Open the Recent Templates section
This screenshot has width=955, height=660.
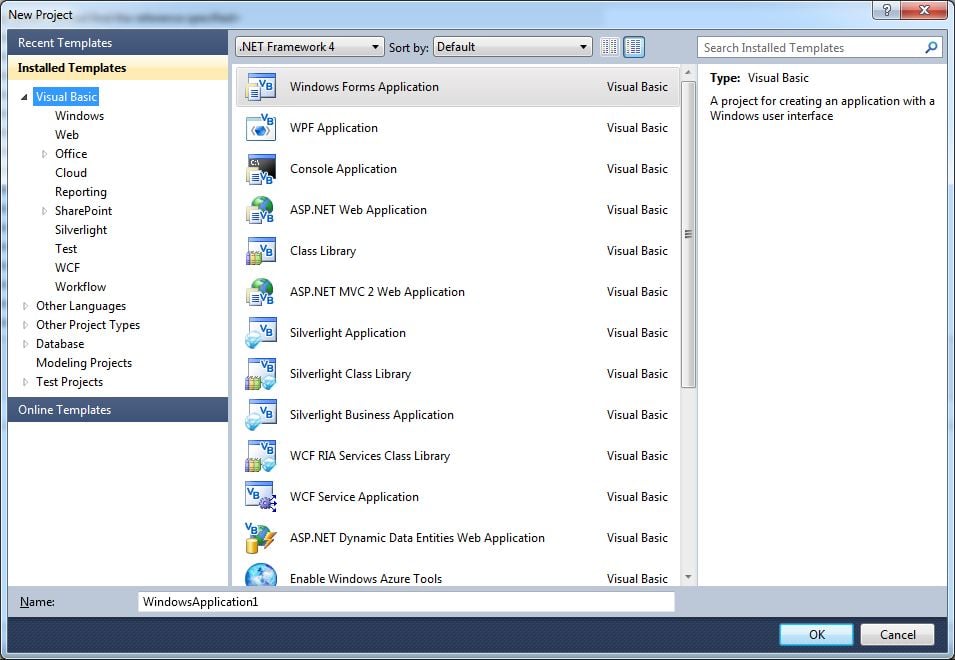coord(118,43)
